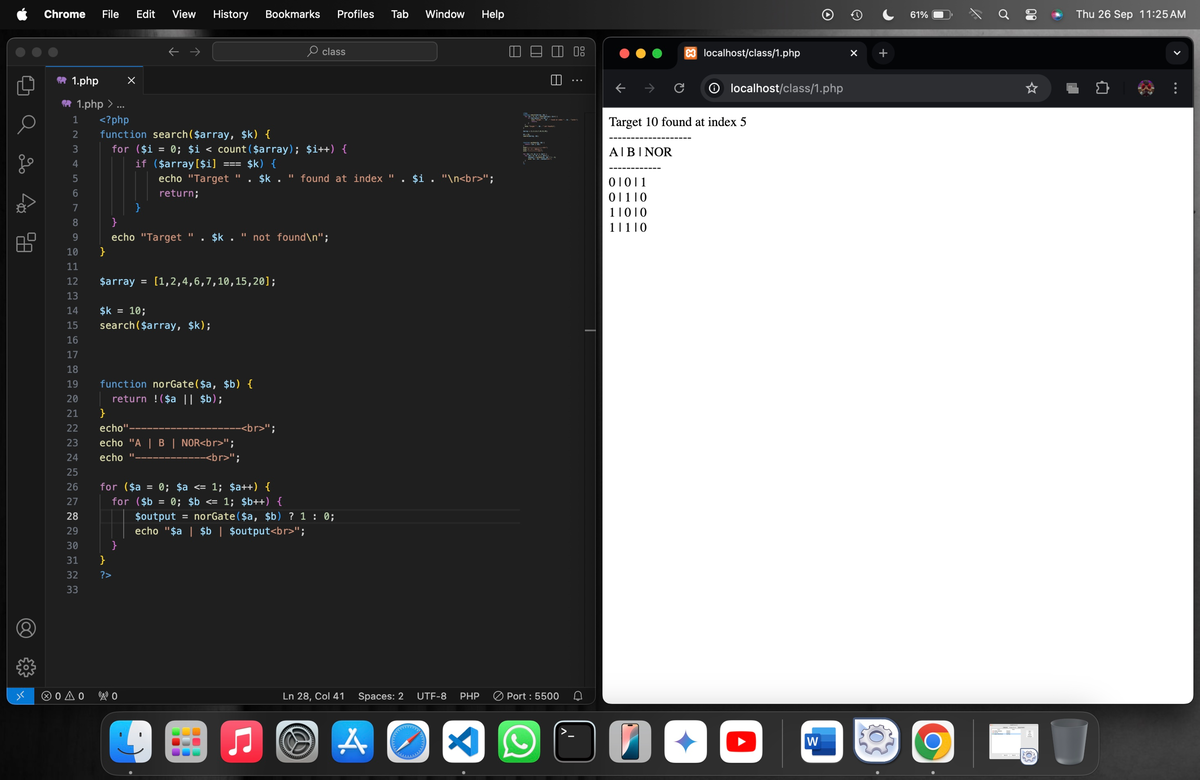
Task: Open More Actions menu in the editor
Action: tap(577, 80)
